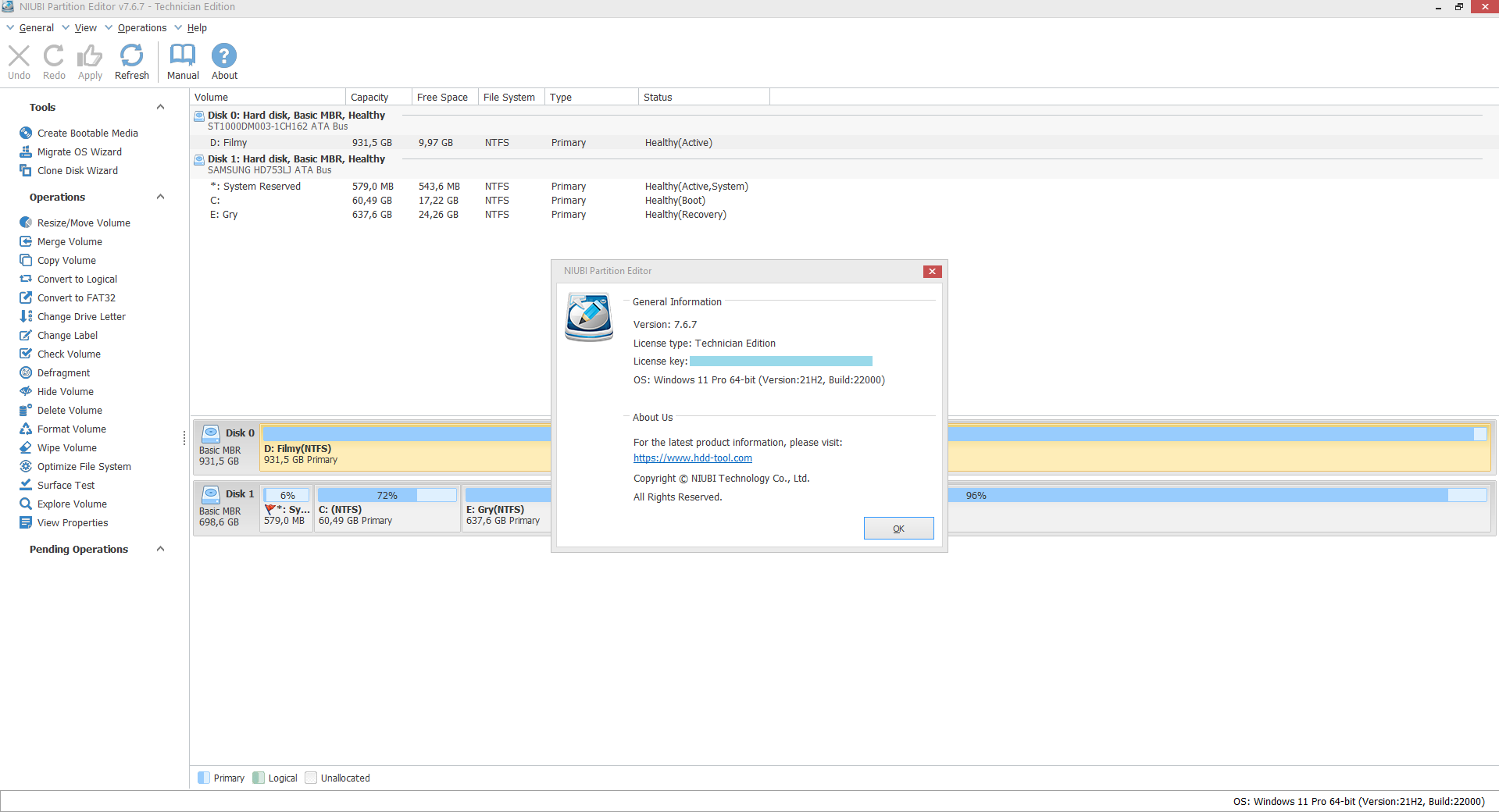
Task: Click the Disk 1 drive icon
Action: tap(211, 494)
